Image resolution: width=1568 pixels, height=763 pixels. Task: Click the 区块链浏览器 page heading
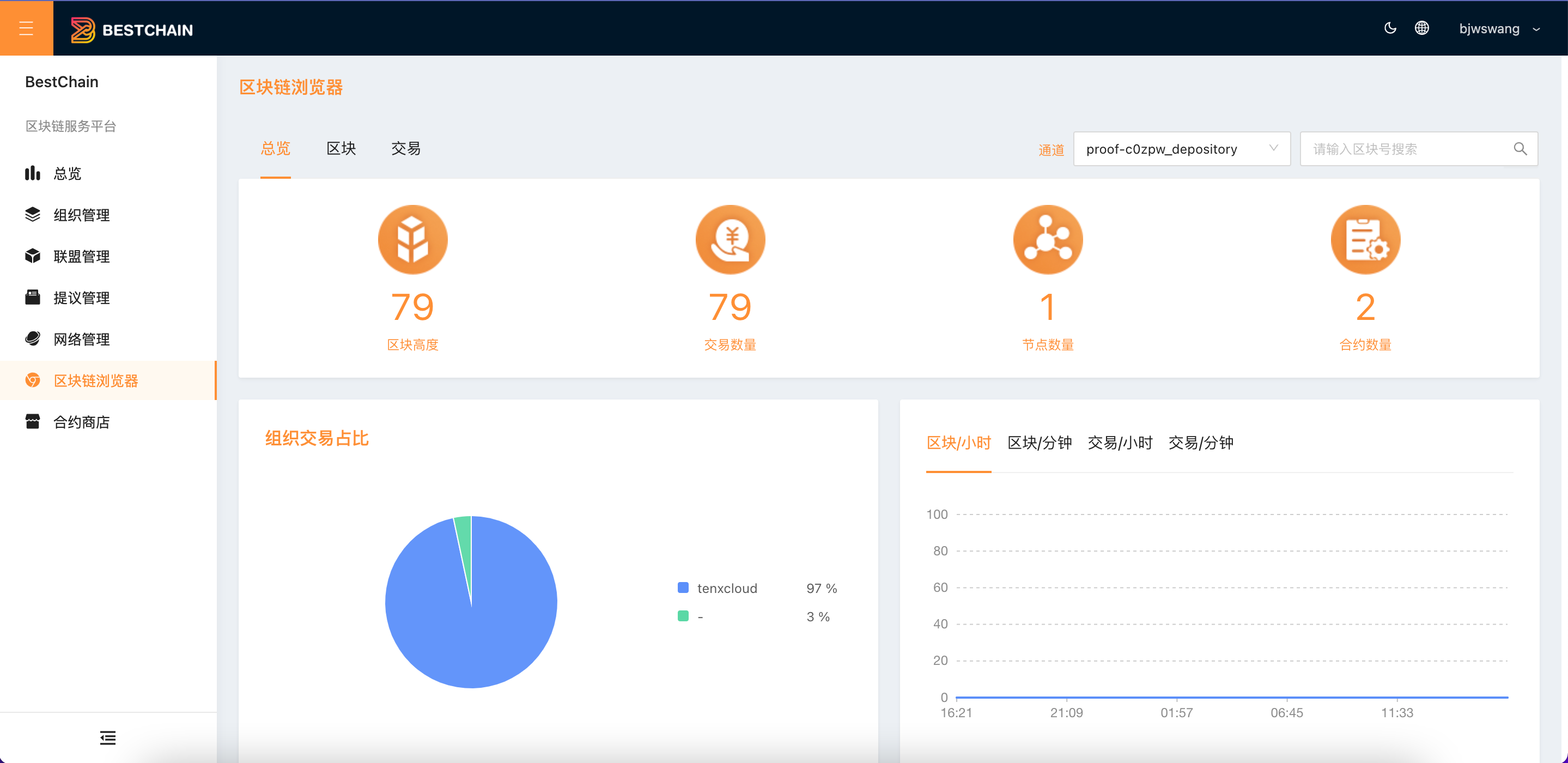click(x=291, y=87)
